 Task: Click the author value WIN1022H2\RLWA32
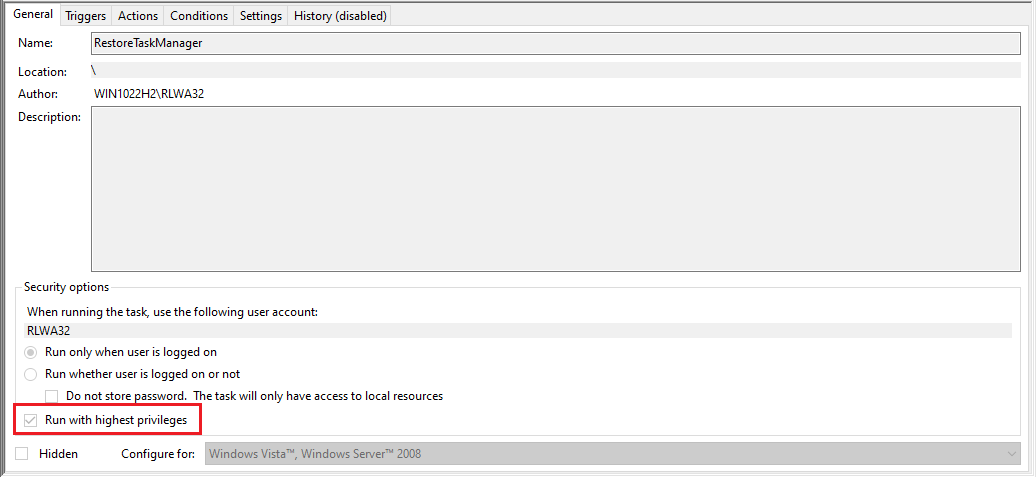(x=149, y=94)
